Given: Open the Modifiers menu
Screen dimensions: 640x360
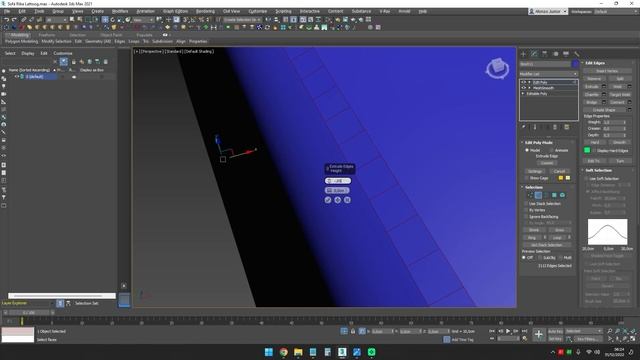Looking at the screenshot, I should click(x=120, y=11).
